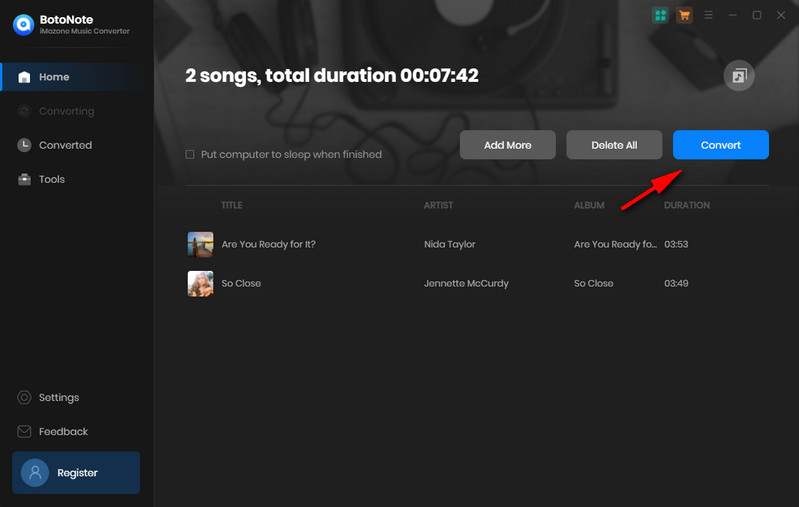Click the DURATION column header
799x507 pixels.
pos(686,205)
